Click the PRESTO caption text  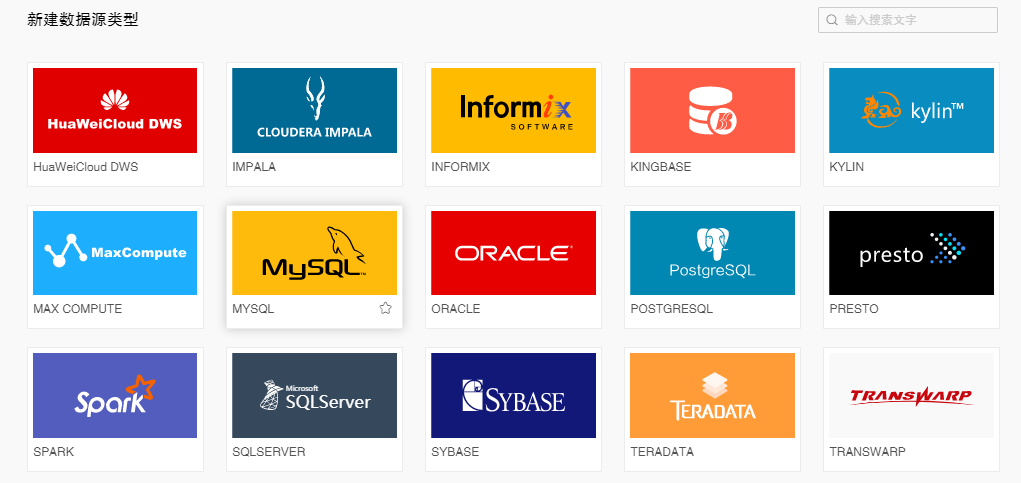854,309
